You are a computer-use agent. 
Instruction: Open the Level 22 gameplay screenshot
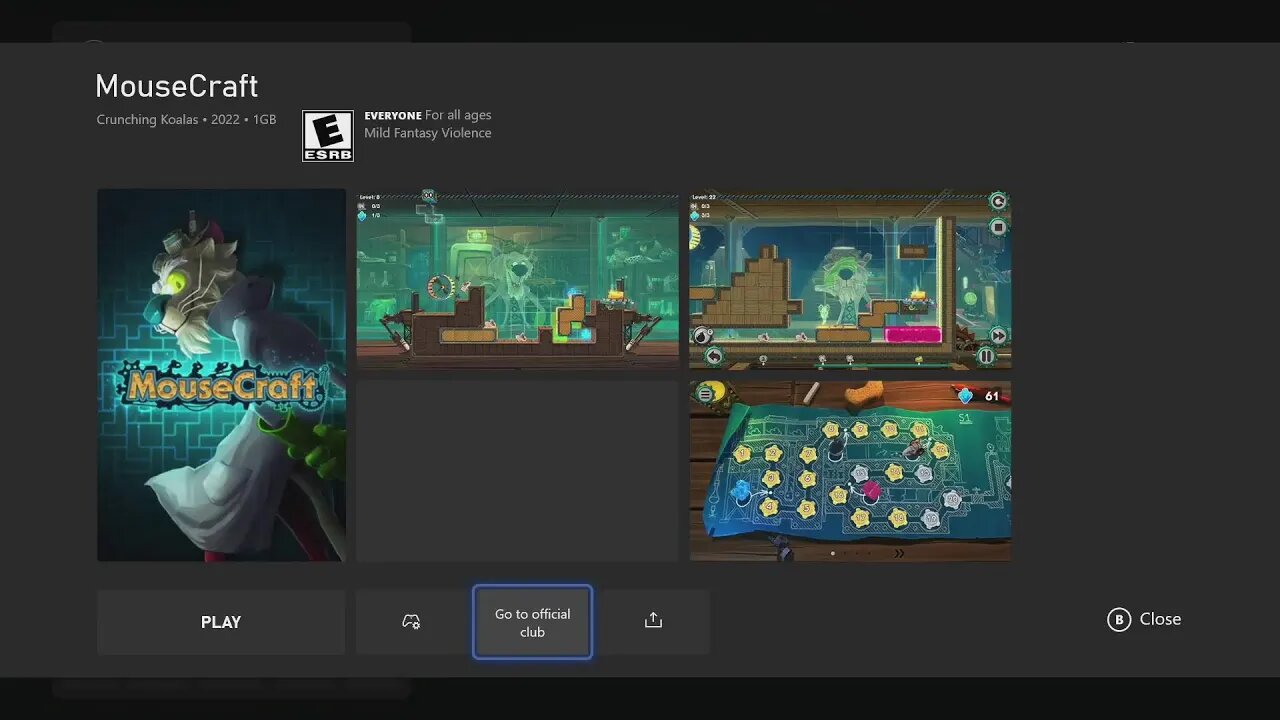(x=850, y=279)
